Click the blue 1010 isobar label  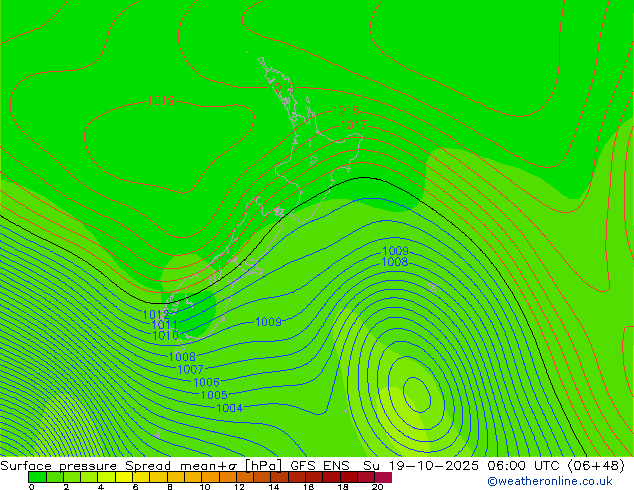click(x=165, y=335)
